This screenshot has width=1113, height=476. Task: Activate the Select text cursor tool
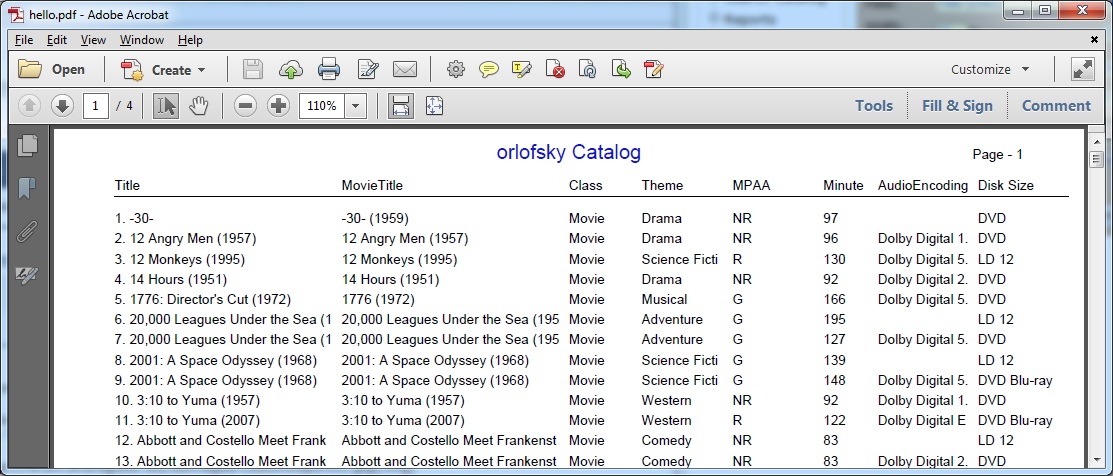166,106
